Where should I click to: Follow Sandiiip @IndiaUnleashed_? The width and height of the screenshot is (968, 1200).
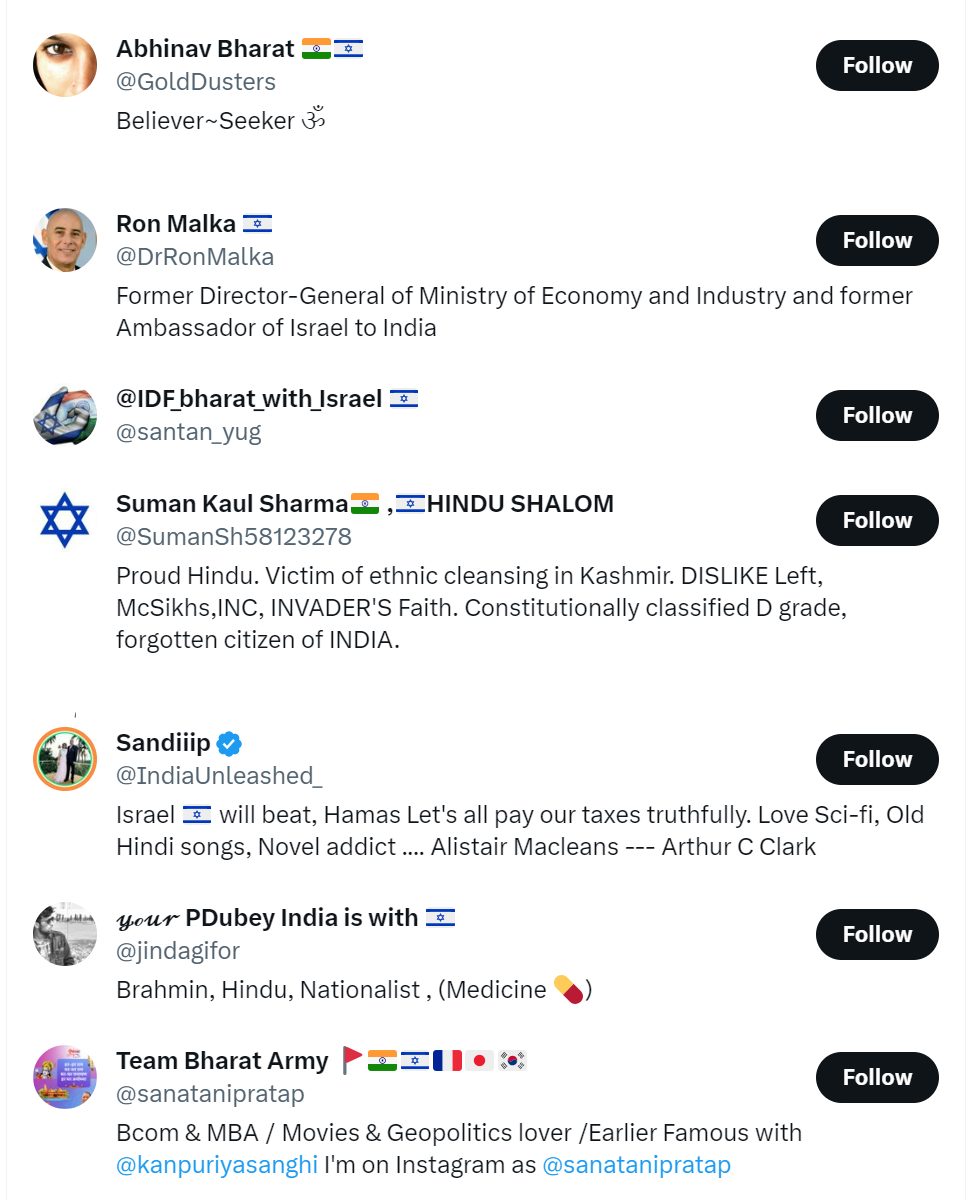click(x=877, y=759)
